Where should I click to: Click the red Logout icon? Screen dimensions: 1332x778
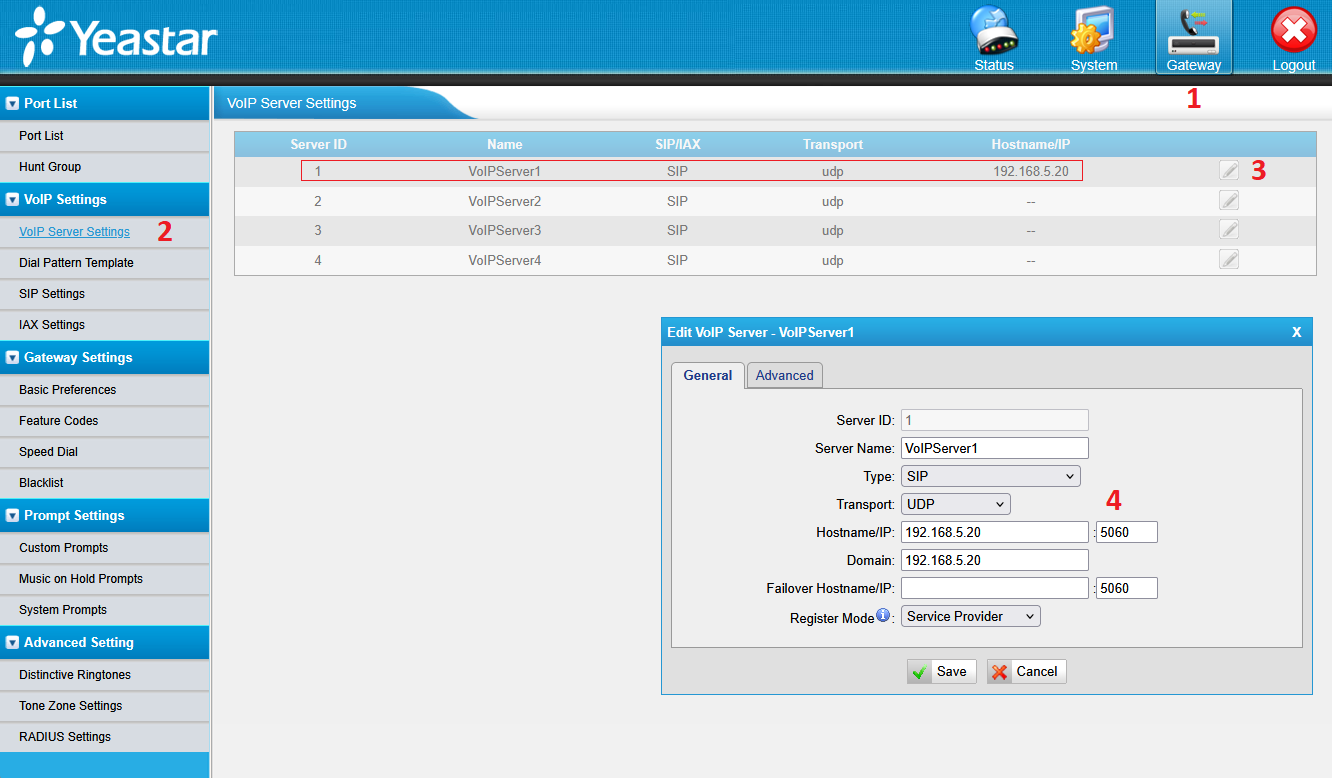[1293, 38]
